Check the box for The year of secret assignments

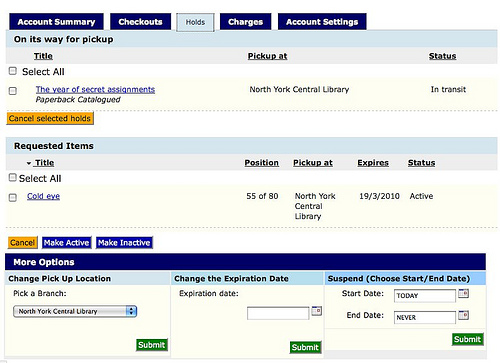tap(13, 91)
